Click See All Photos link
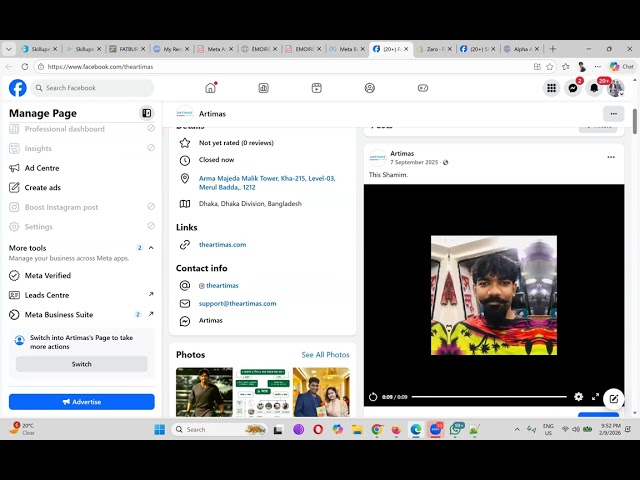Viewport: 640px width, 480px height. coord(325,355)
